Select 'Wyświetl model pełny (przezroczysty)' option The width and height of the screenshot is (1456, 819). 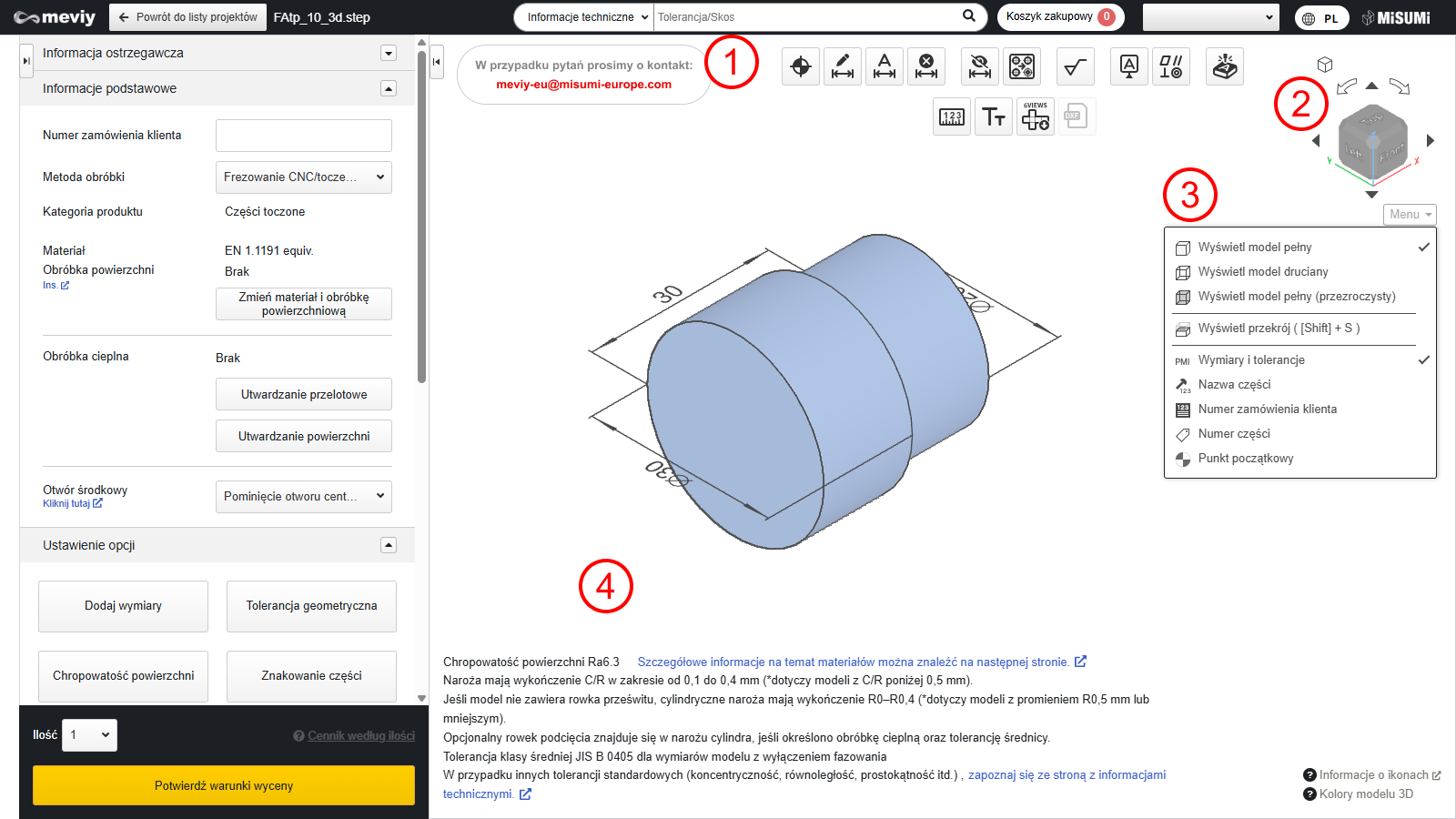(x=1296, y=297)
